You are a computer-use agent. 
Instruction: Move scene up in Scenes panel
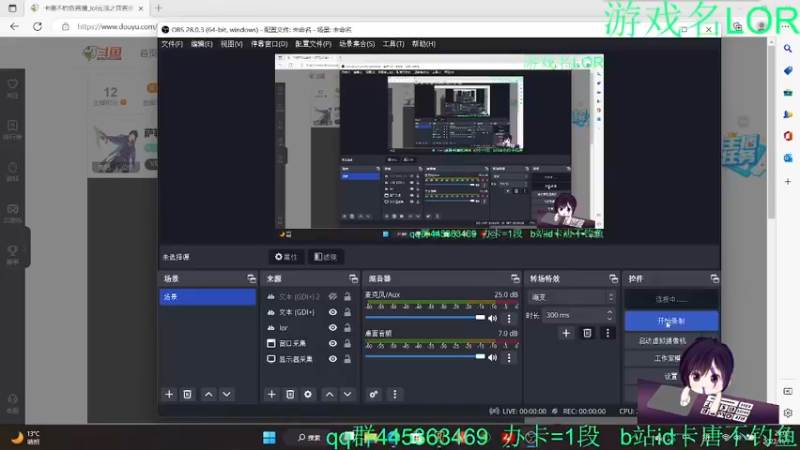pyautogui.click(x=209, y=394)
